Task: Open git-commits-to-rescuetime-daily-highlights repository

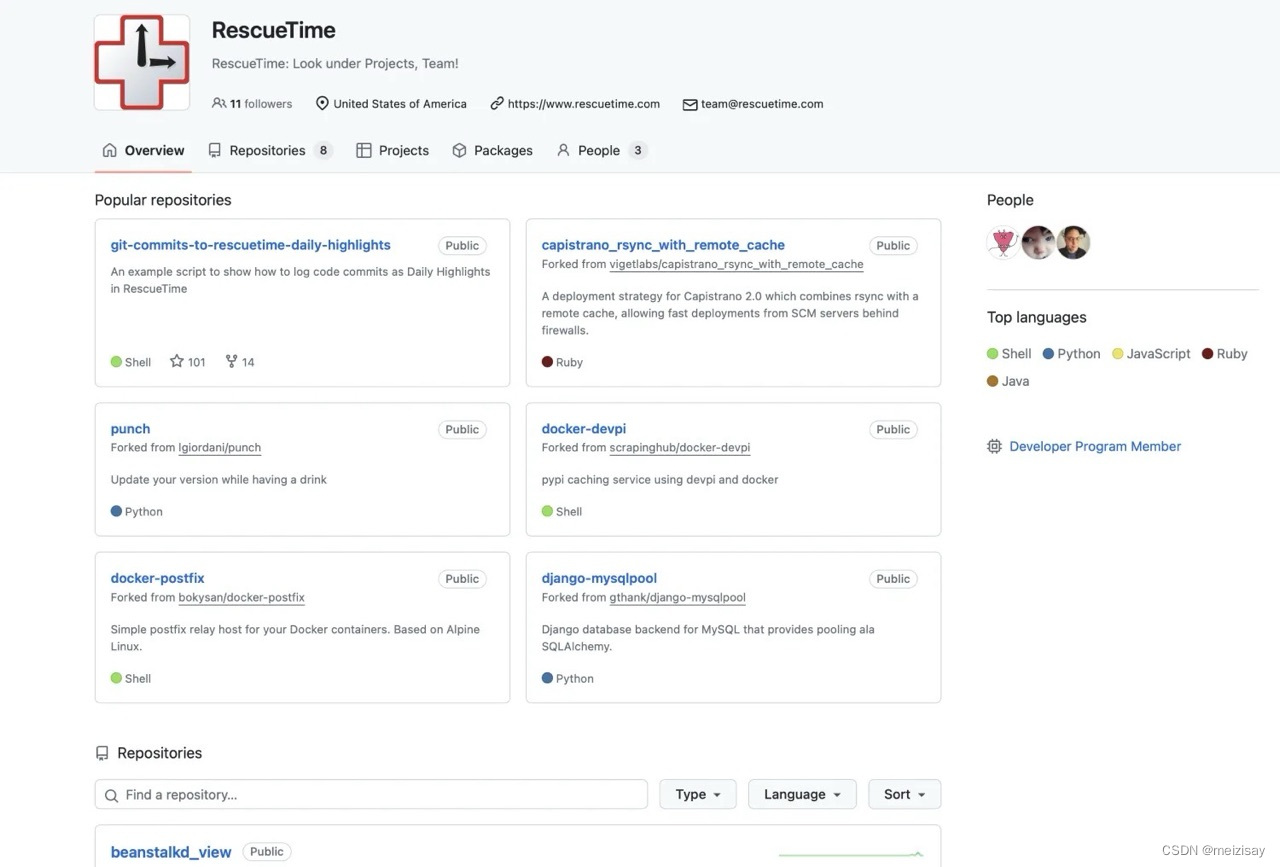Action: pos(251,245)
